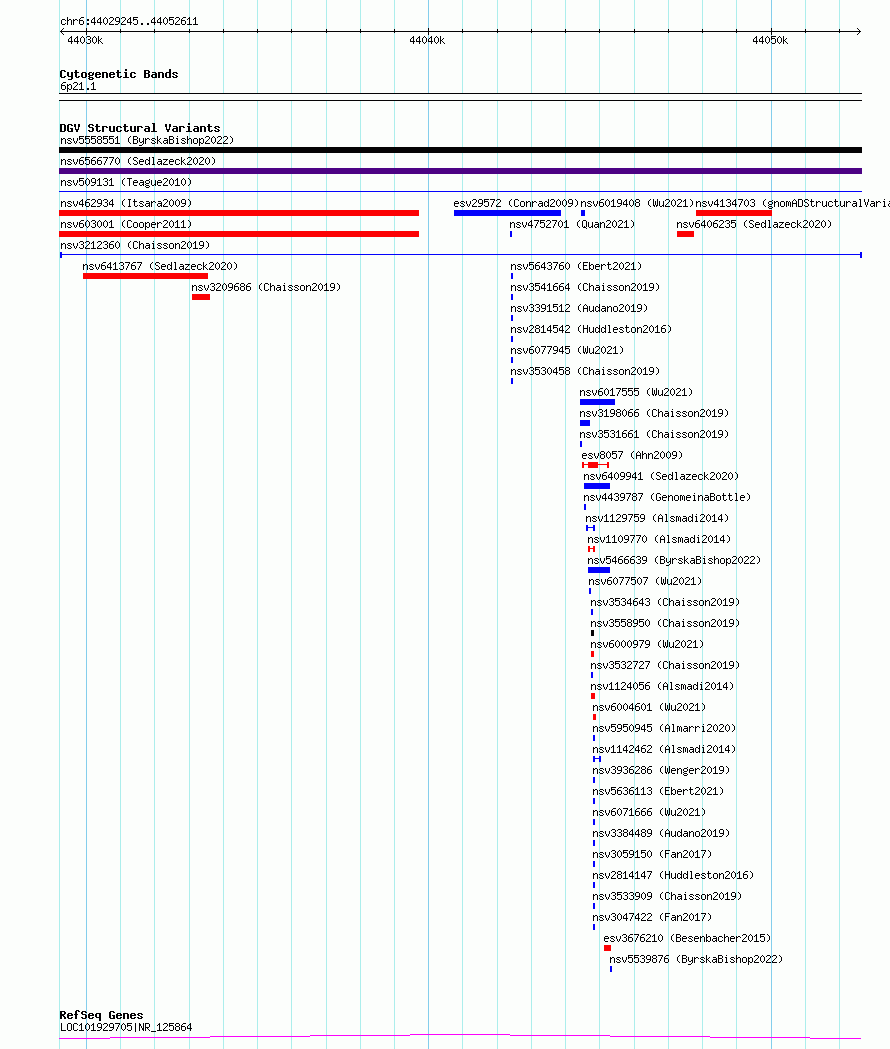Click nsv5466639 (ByrskaBishop2022) label

click(x=675, y=561)
